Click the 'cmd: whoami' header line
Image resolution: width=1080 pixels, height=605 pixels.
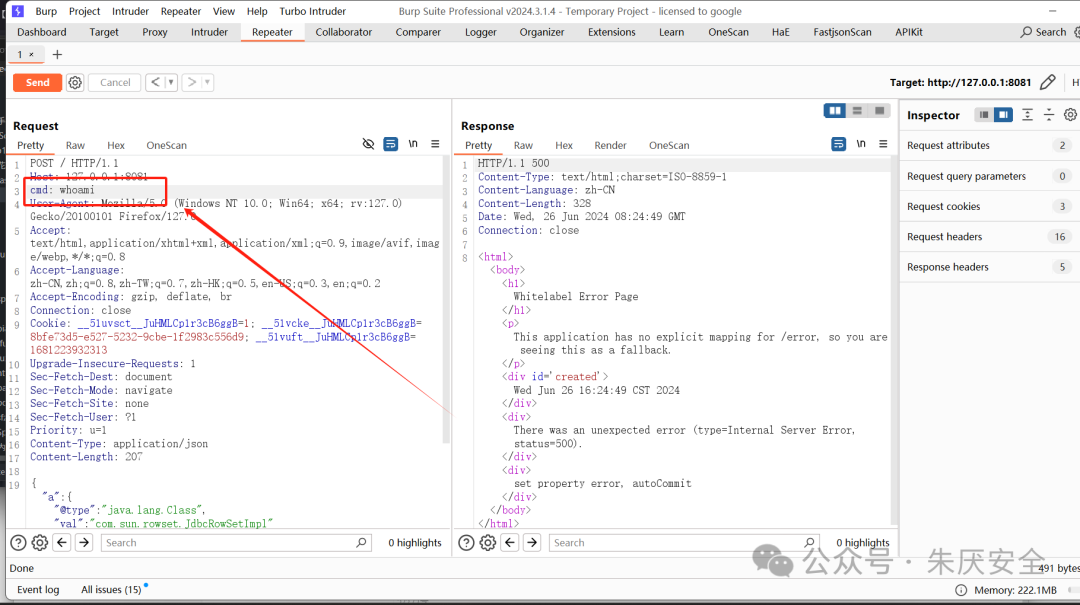[x=62, y=190]
